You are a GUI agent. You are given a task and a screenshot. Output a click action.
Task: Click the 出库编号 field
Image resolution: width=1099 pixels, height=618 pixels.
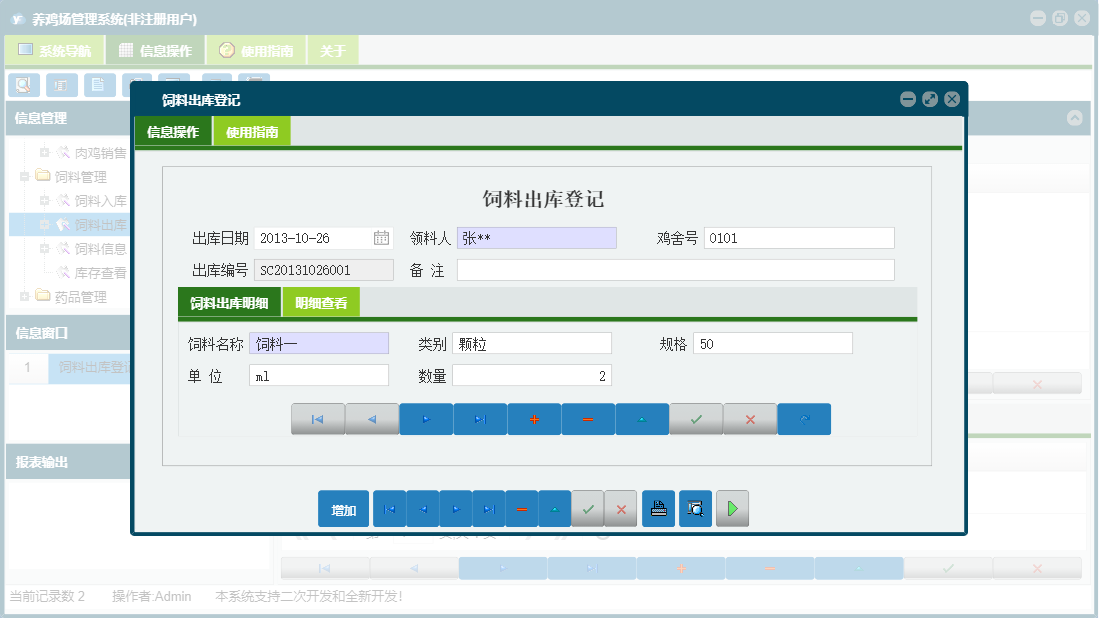coord(323,270)
